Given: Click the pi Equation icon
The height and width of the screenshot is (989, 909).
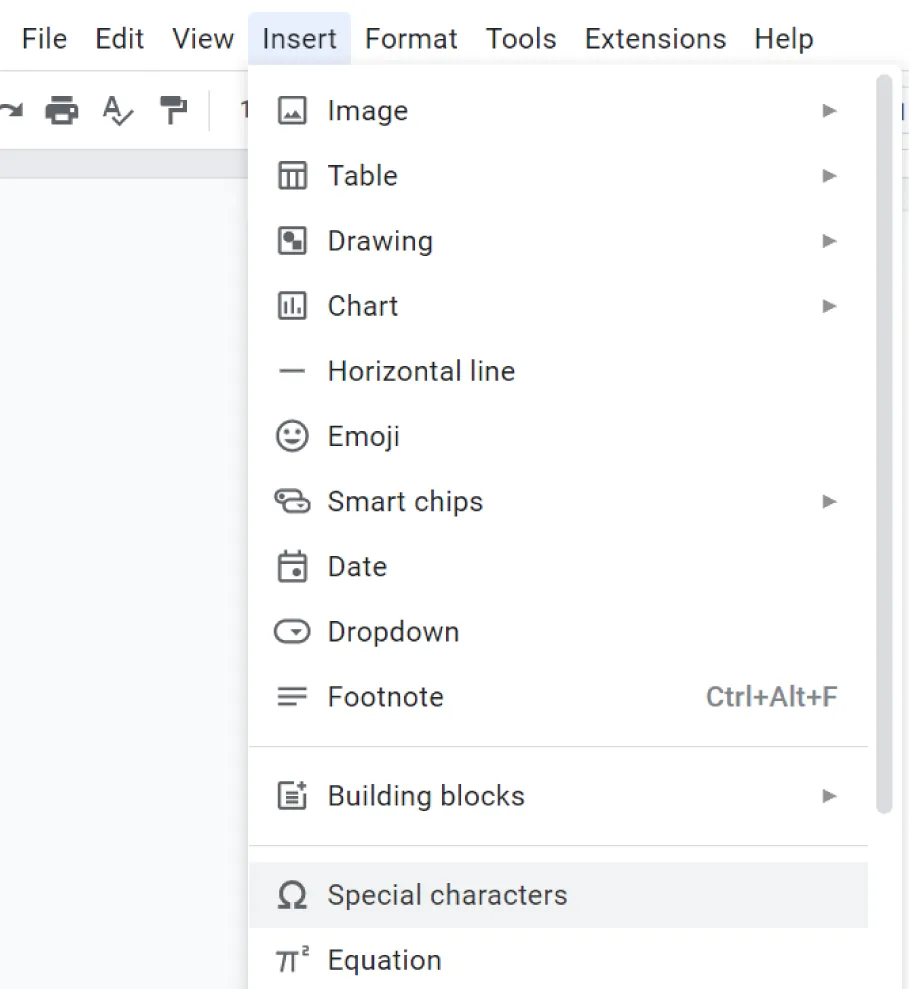Looking at the screenshot, I should (291, 958).
